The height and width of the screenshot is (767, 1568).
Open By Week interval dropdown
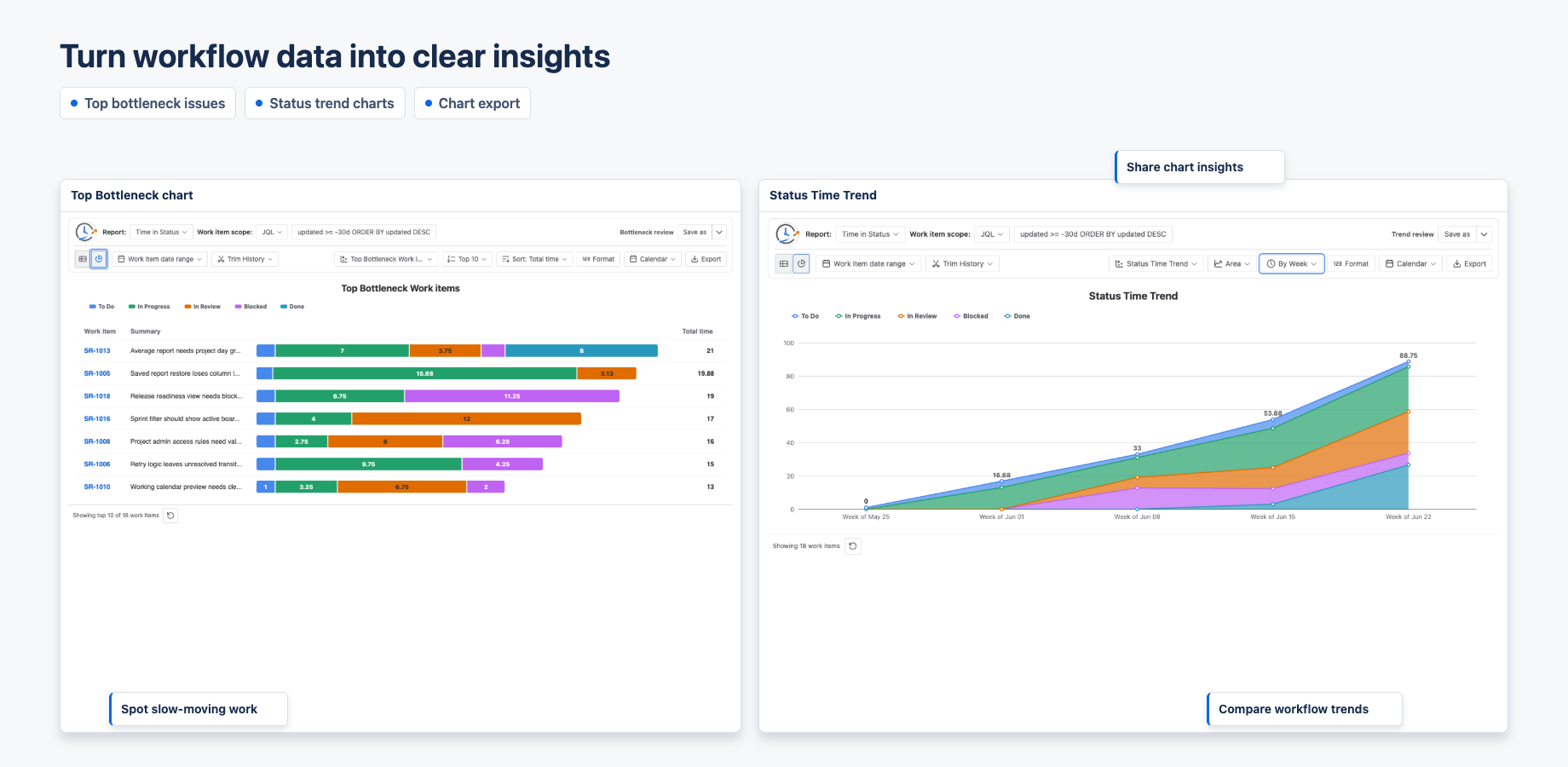pos(1292,264)
